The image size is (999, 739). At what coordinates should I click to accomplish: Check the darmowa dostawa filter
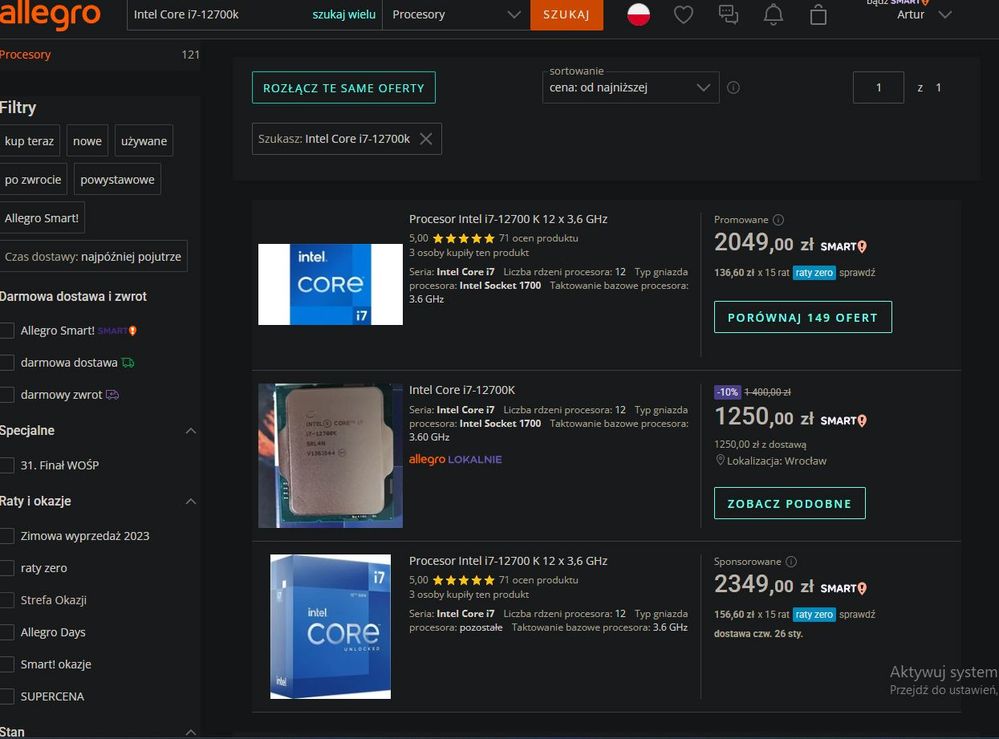(7, 362)
